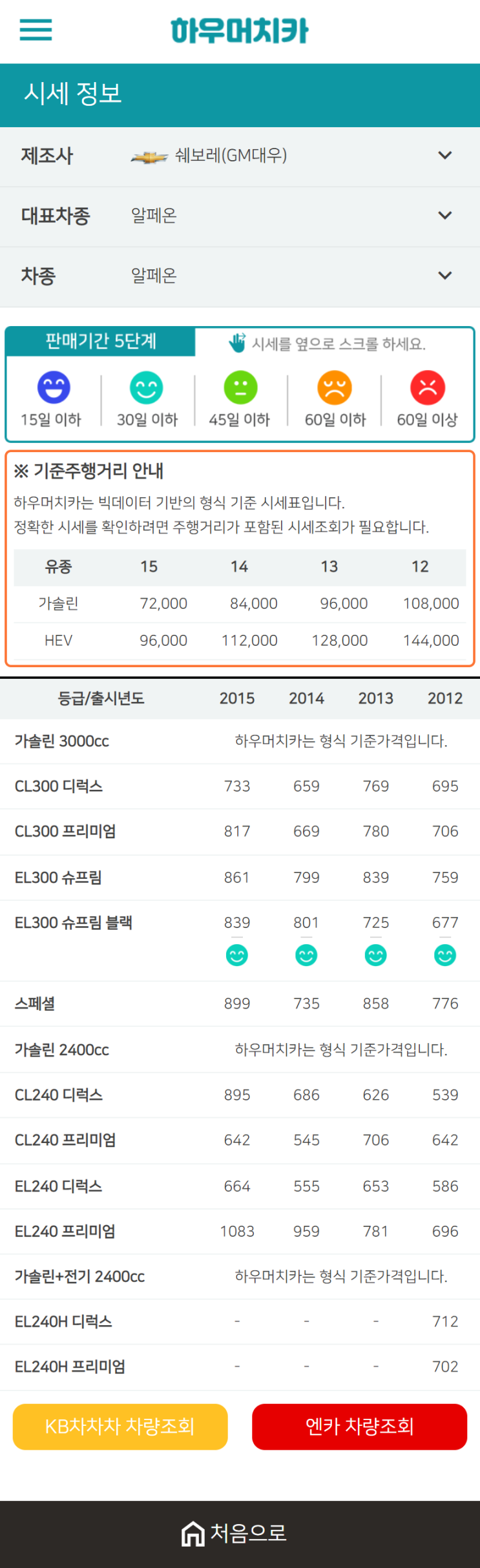The image size is (480, 1568).
Task: Click the EL240H 디럭스 row label
Action: pyautogui.click(x=63, y=1322)
